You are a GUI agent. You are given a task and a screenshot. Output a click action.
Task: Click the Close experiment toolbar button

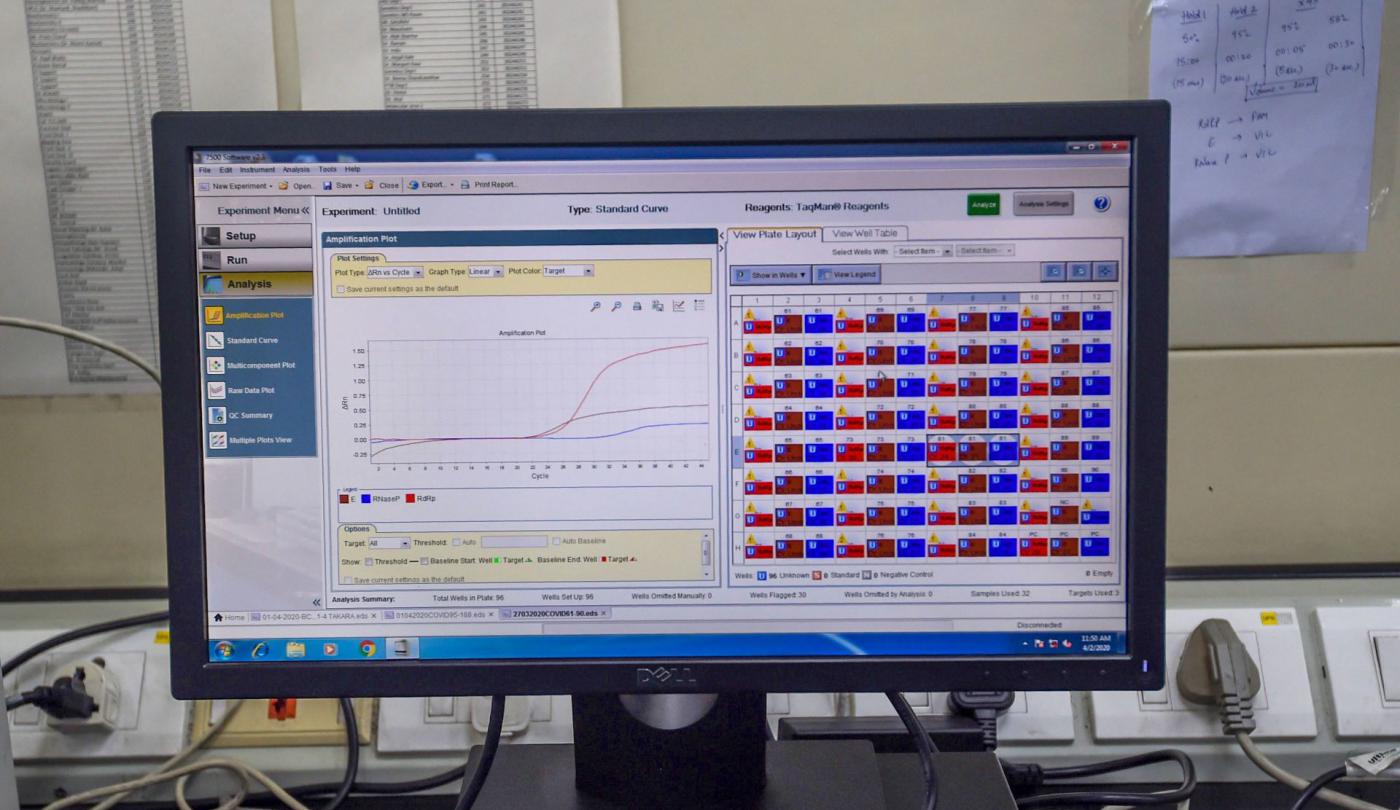tap(382, 186)
